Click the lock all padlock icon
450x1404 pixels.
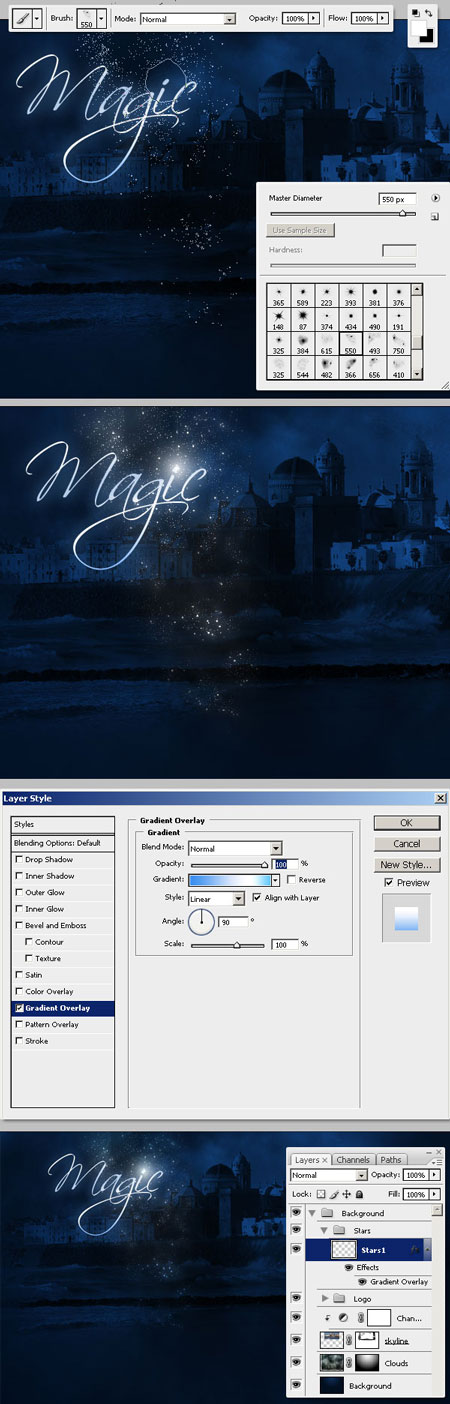coord(359,1194)
